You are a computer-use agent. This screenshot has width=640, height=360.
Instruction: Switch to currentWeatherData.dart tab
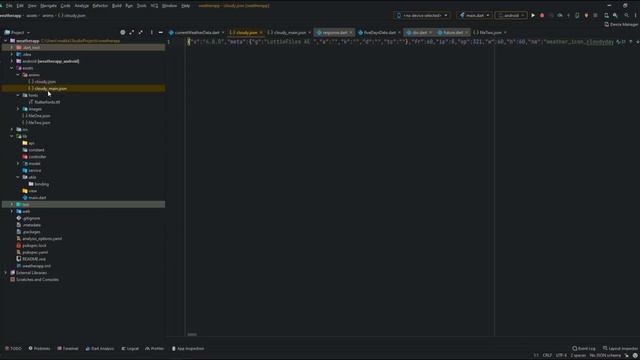point(196,32)
